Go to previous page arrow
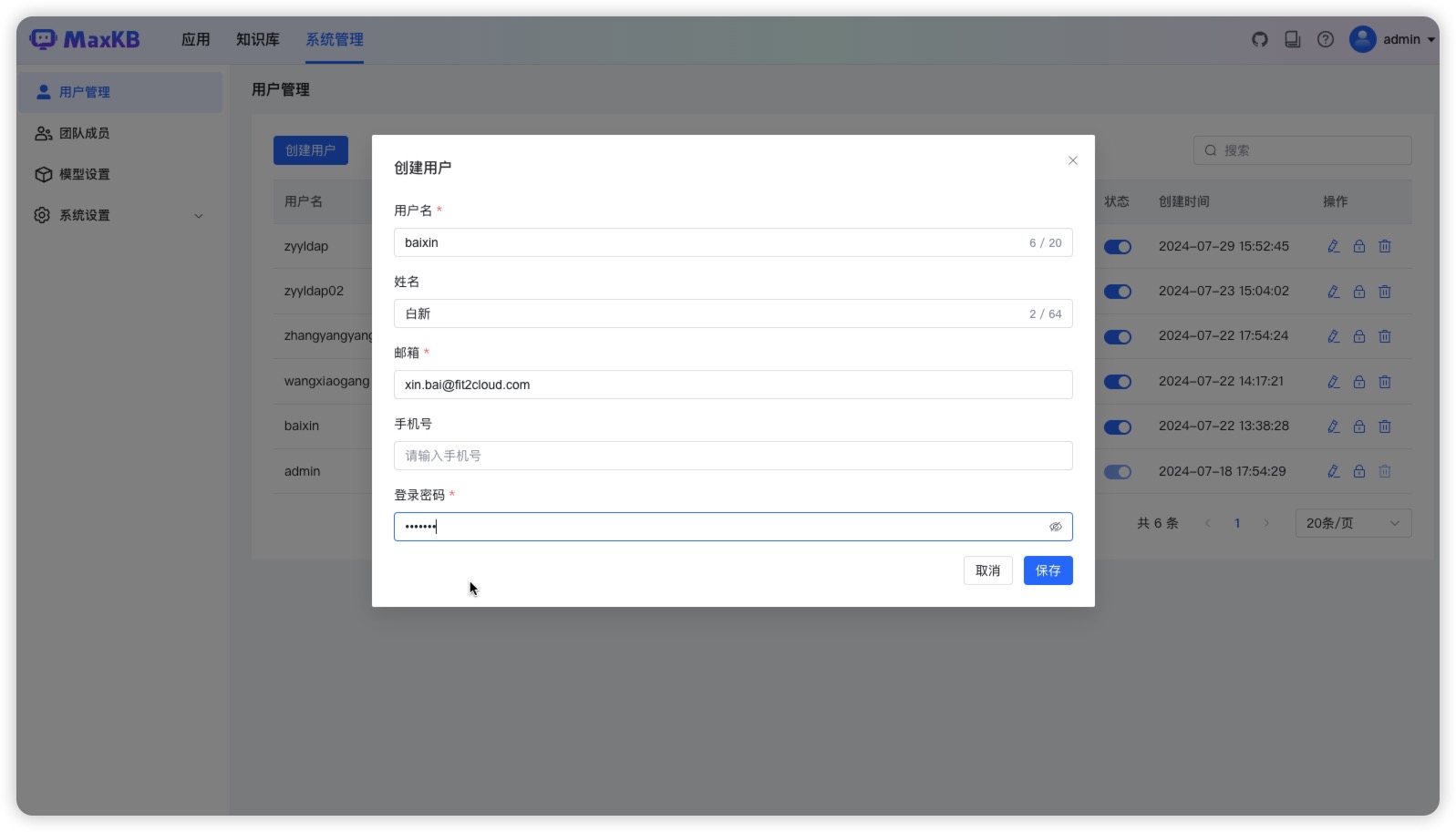This screenshot has width=1456, height=832. [1207, 523]
